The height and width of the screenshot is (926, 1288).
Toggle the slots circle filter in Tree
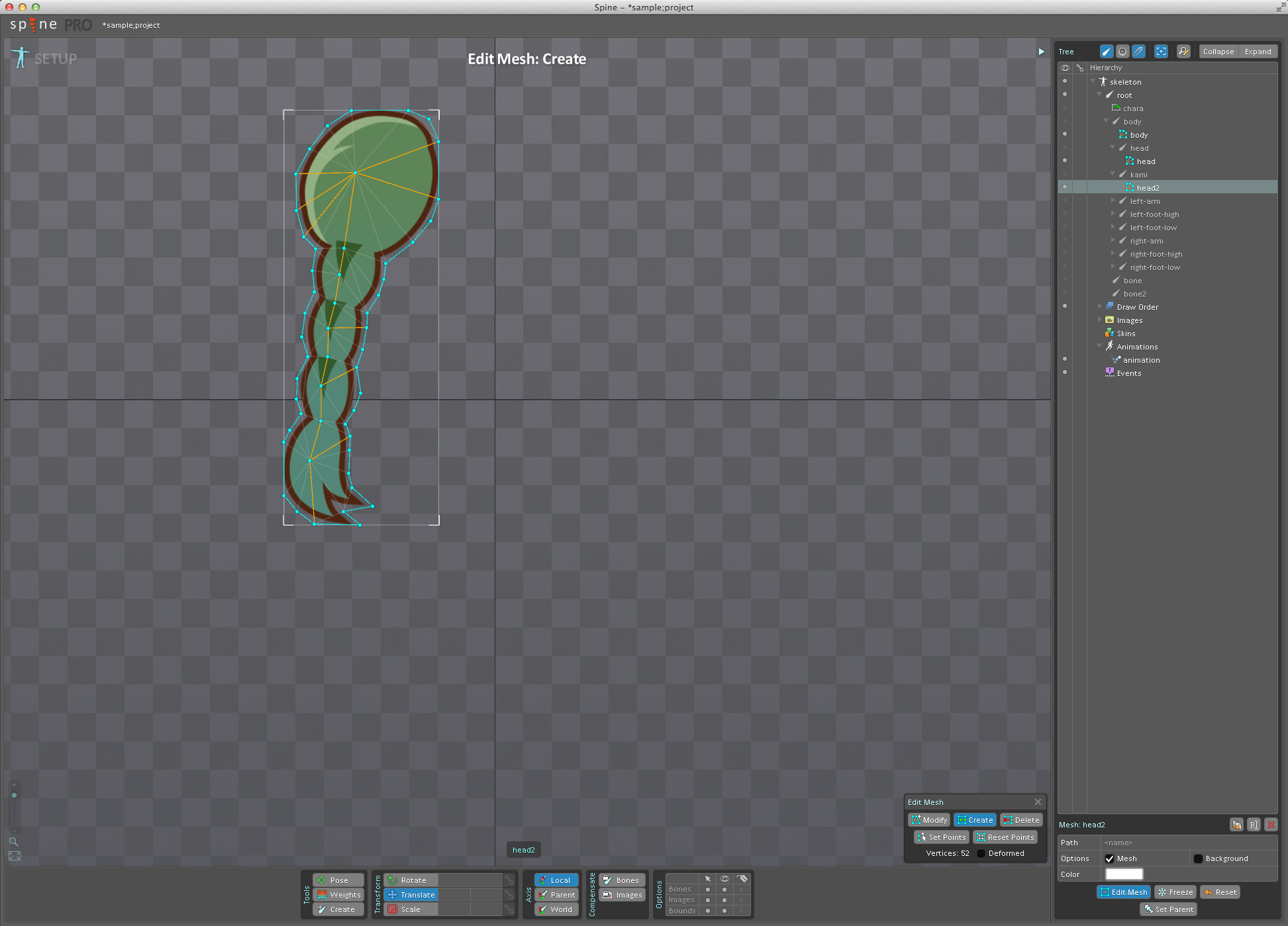(1122, 52)
